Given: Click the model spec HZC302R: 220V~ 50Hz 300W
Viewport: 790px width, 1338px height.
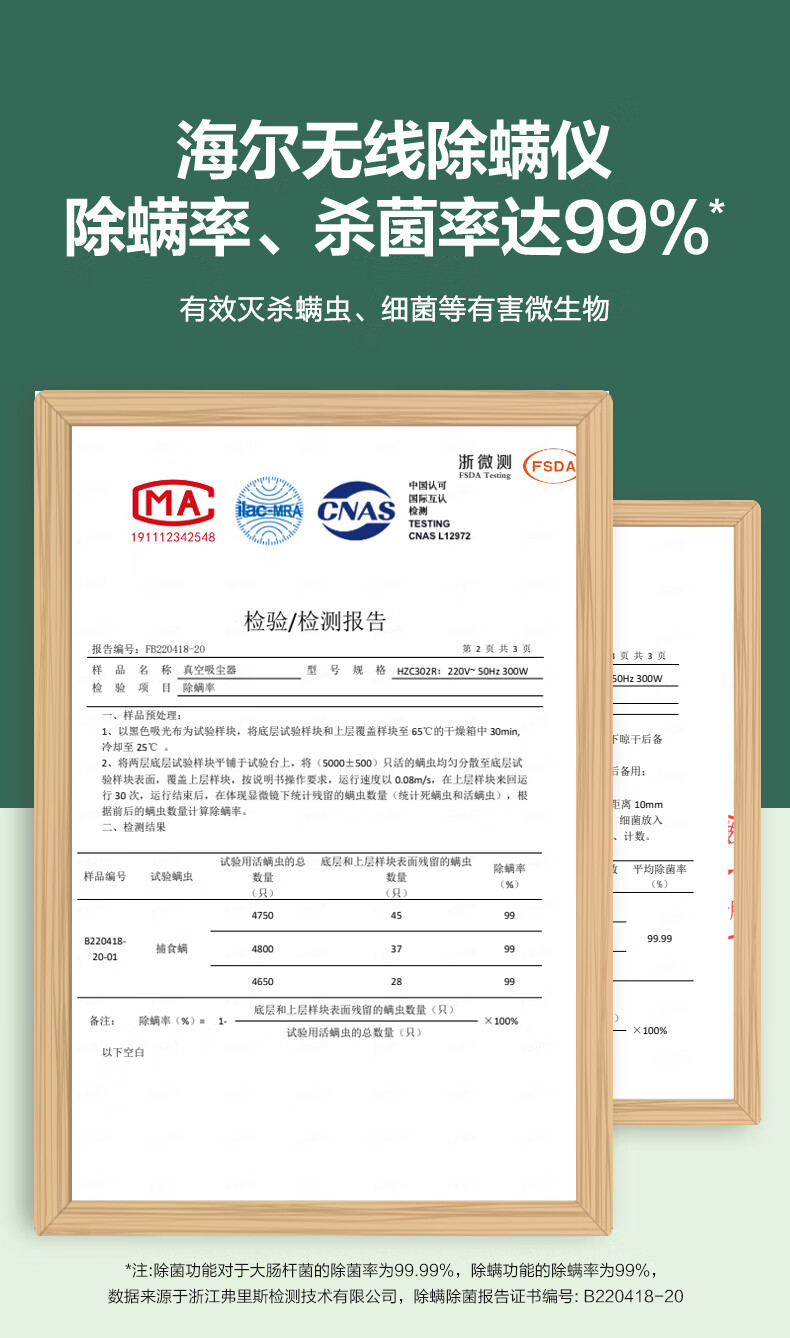Looking at the screenshot, I should coord(462,671).
